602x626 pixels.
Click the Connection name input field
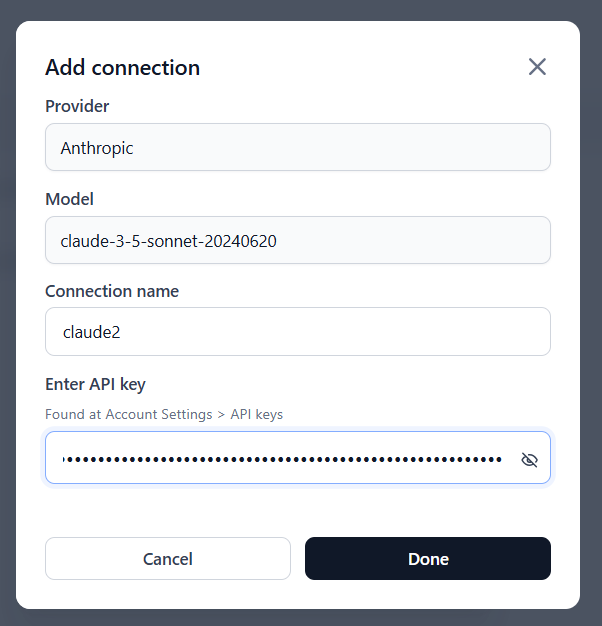pos(297,331)
